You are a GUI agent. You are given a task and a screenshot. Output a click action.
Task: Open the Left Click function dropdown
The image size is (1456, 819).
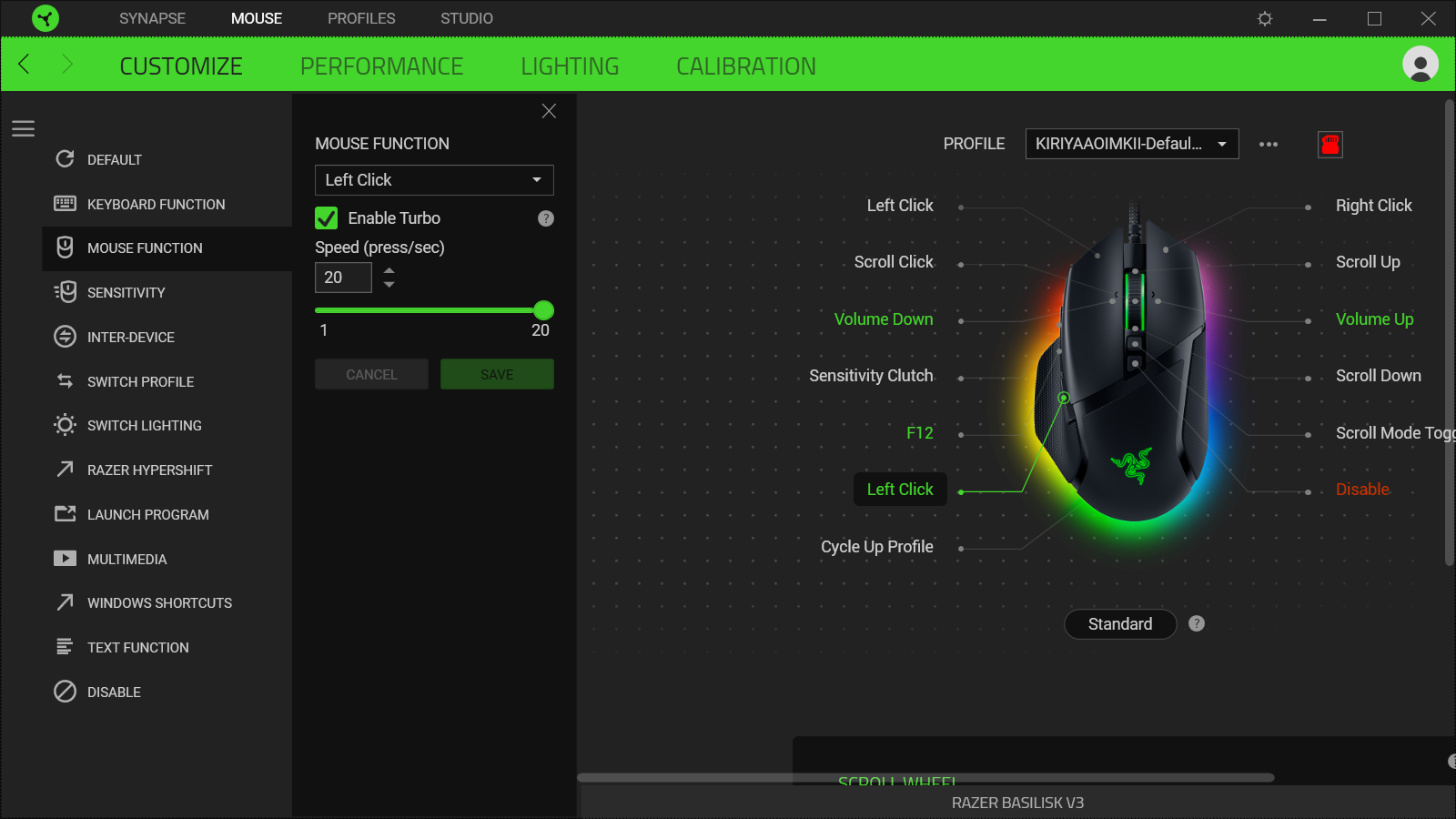(x=434, y=180)
